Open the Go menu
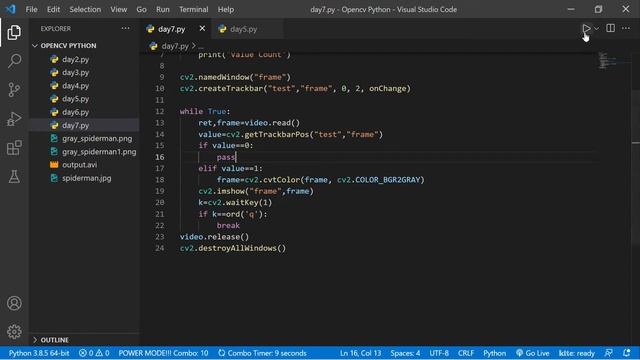This screenshot has height=360, width=640. coord(141,9)
